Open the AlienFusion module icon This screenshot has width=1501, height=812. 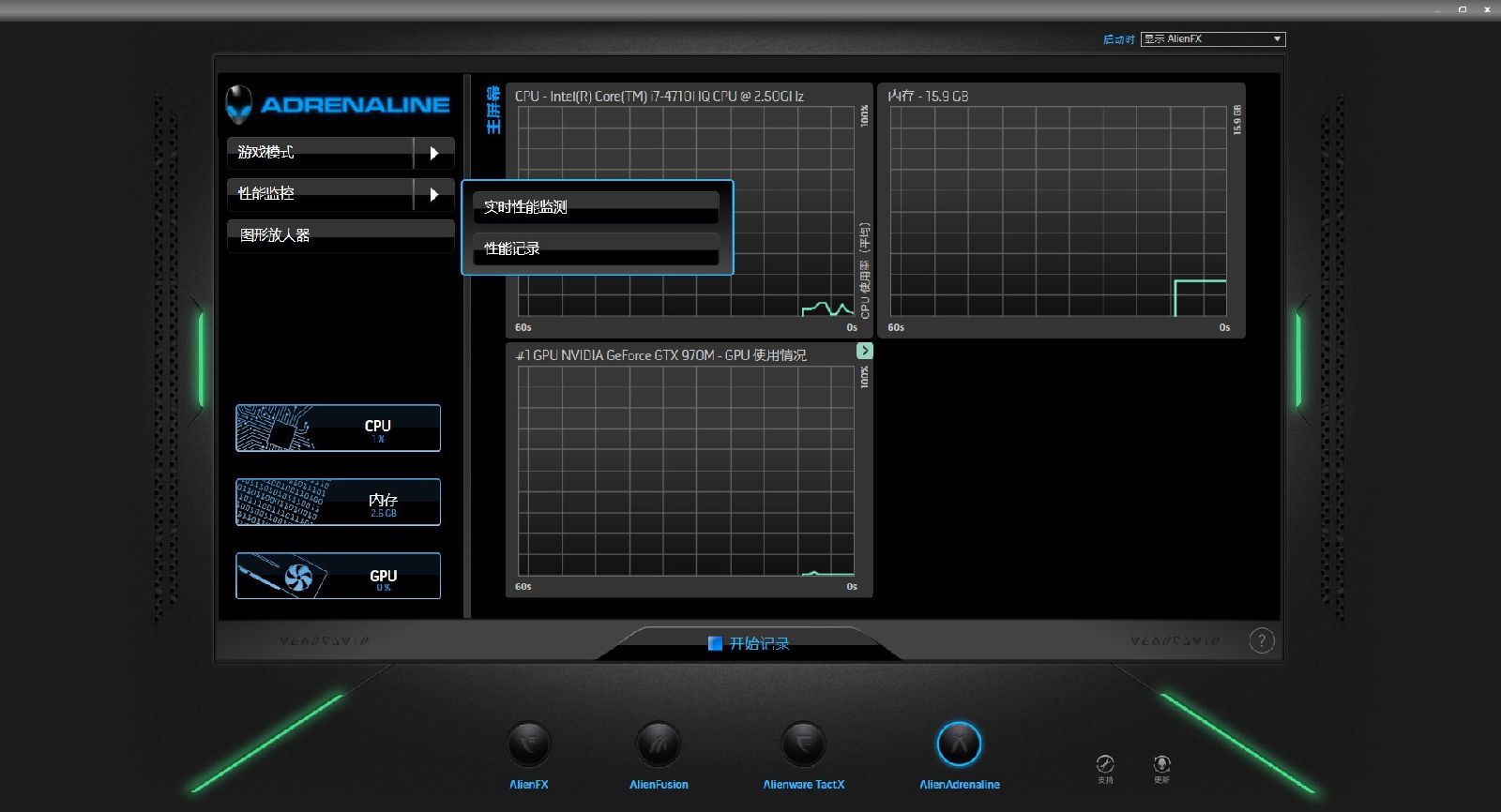658,744
